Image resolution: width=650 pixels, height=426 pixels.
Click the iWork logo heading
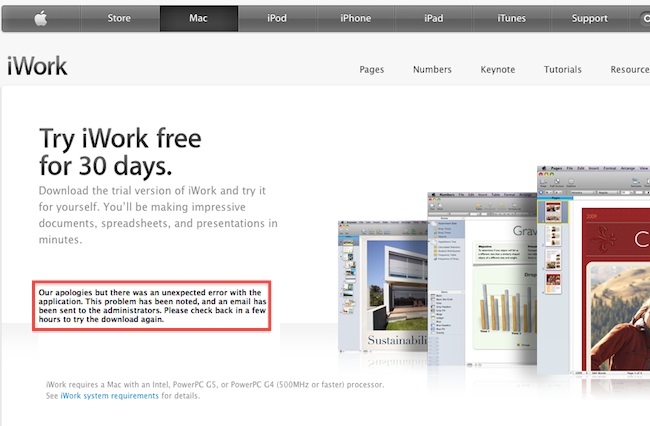point(37,67)
